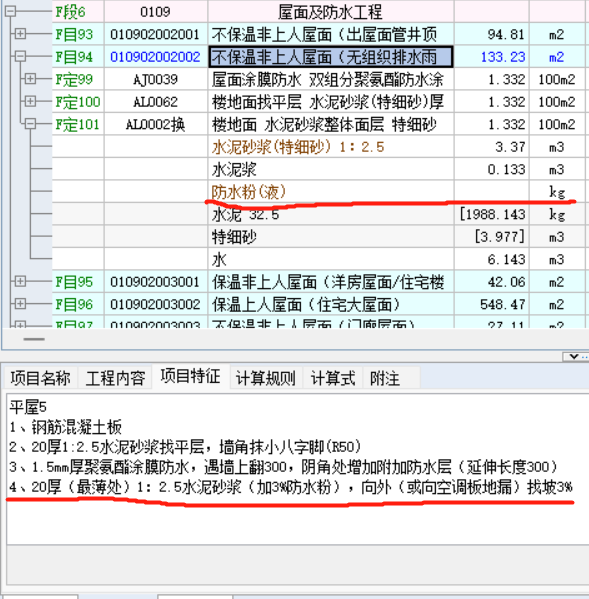Expand the F定100 quota row
The image size is (589, 599).
[30, 101]
